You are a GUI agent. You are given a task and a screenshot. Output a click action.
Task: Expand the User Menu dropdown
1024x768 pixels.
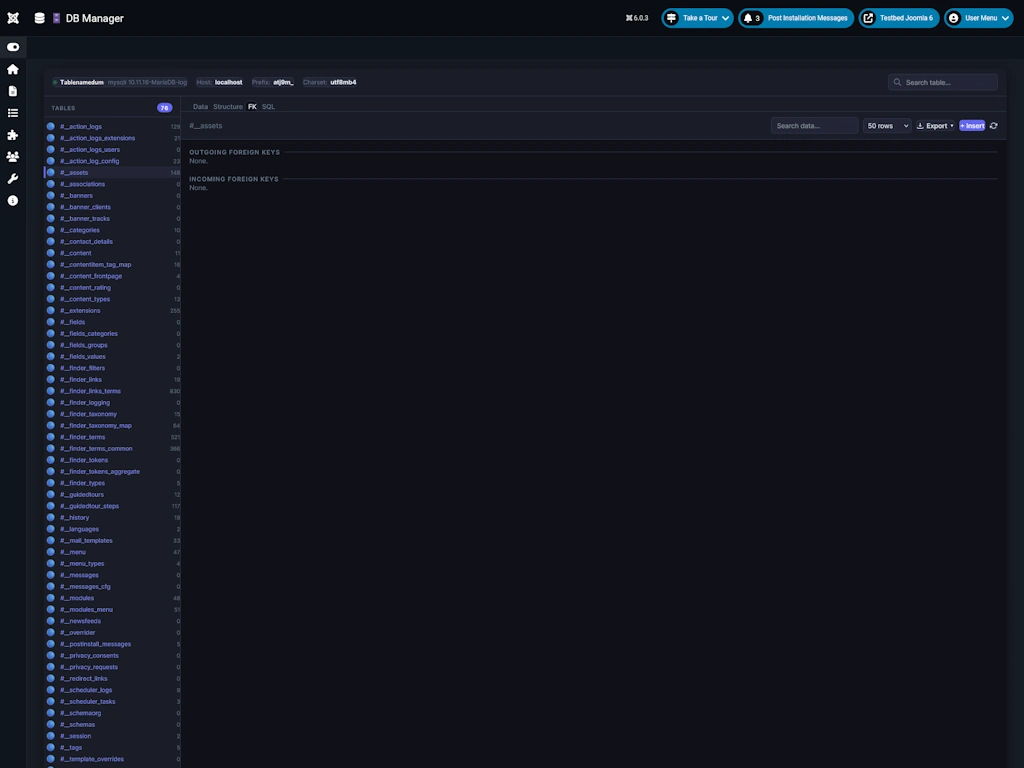979,18
